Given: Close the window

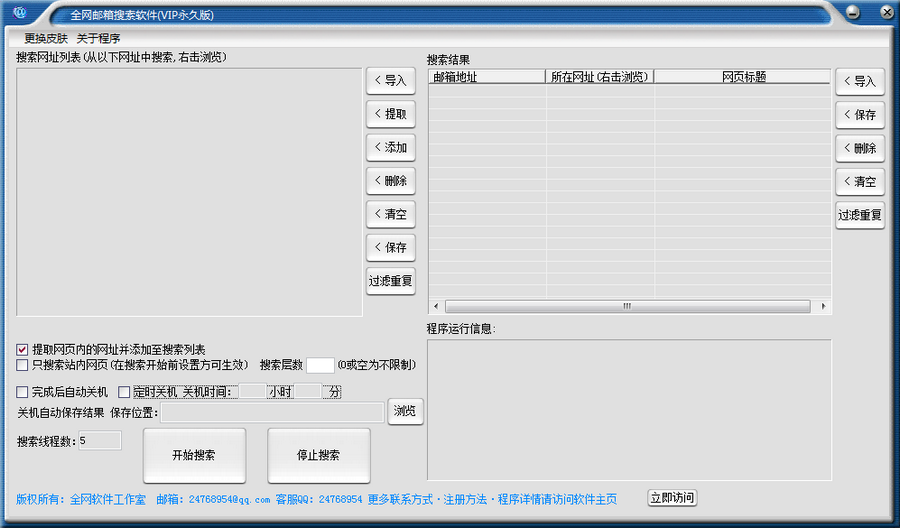Looking at the screenshot, I should click(887, 12).
